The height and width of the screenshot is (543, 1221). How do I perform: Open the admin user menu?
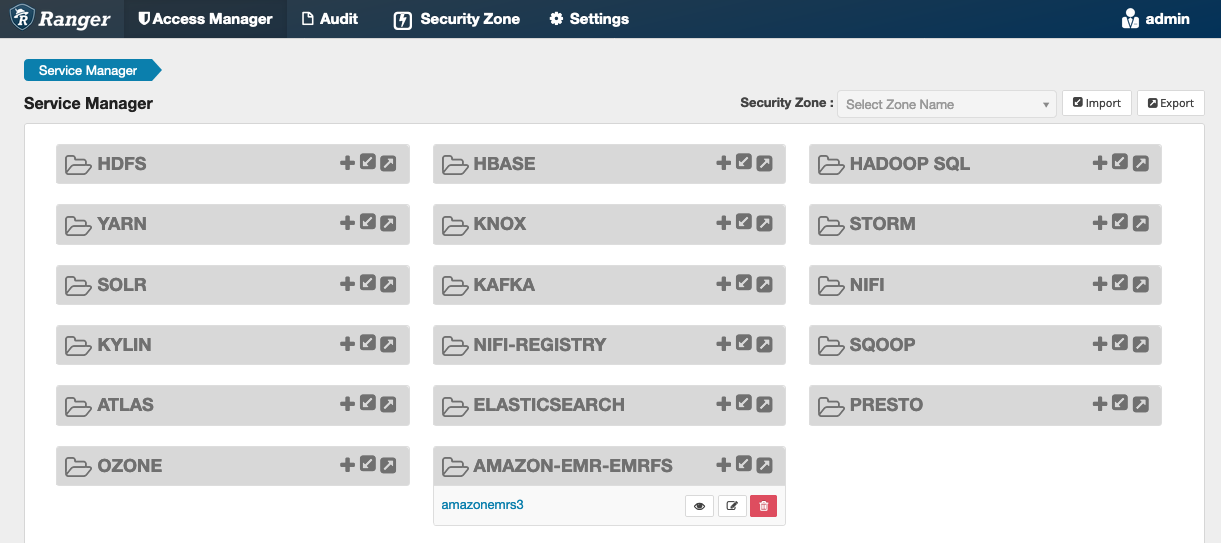[x=1156, y=19]
